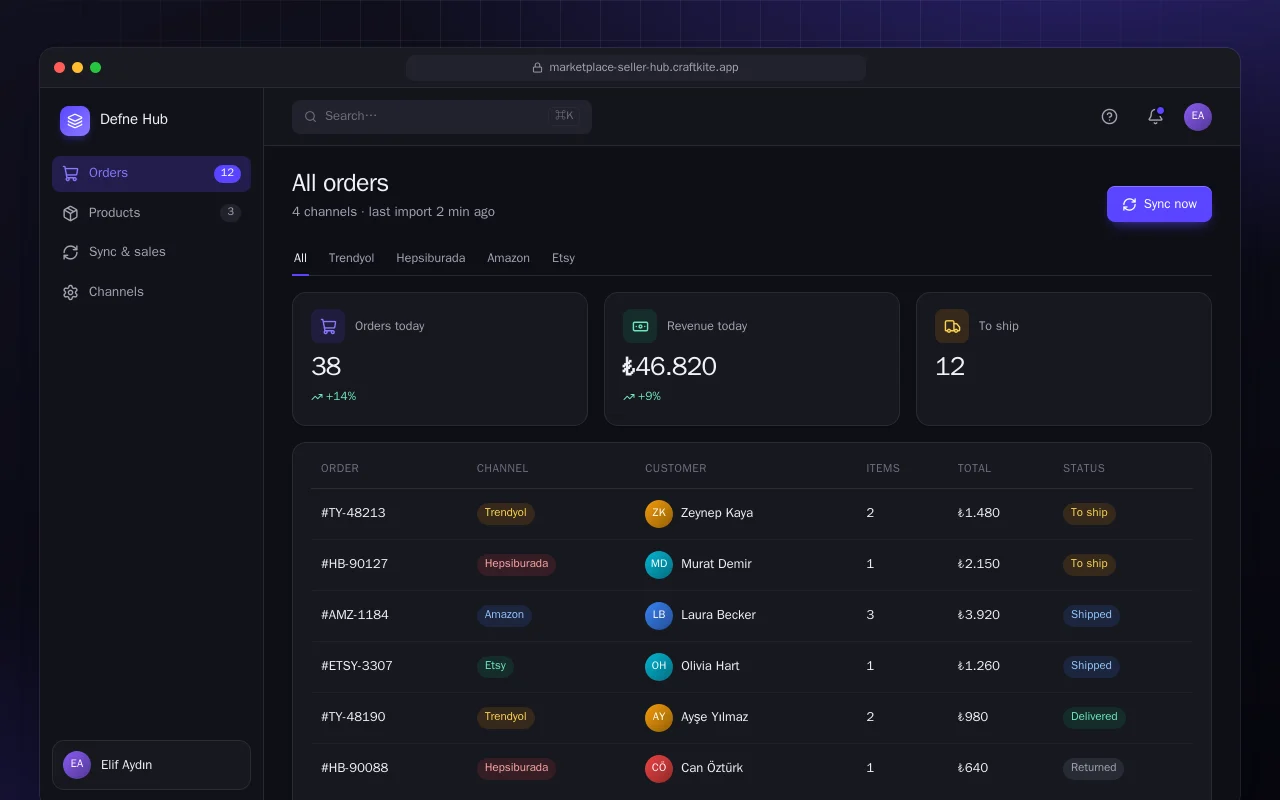Click the Defne Hub logo icon
The height and width of the screenshot is (800, 1280).
click(x=75, y=121)
